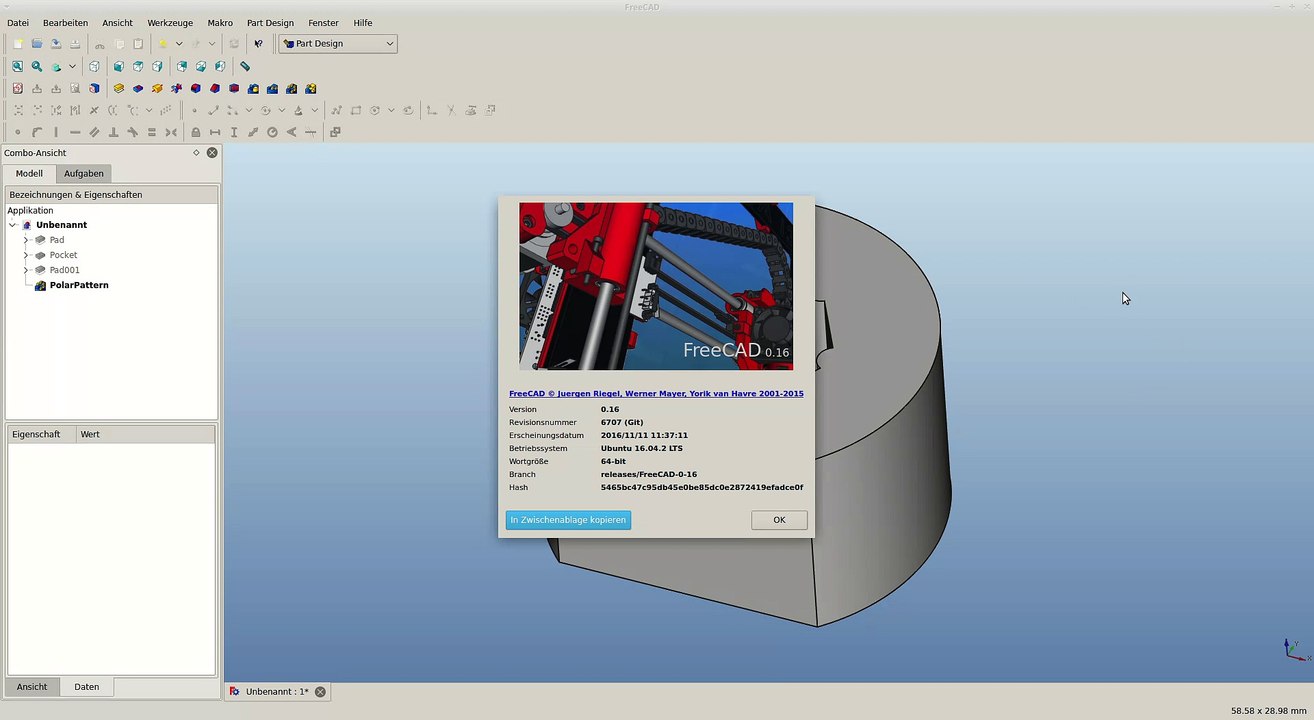Click the Mirrored feature icon
Viewport: 1314px width, 720px height.
point(253,88)
